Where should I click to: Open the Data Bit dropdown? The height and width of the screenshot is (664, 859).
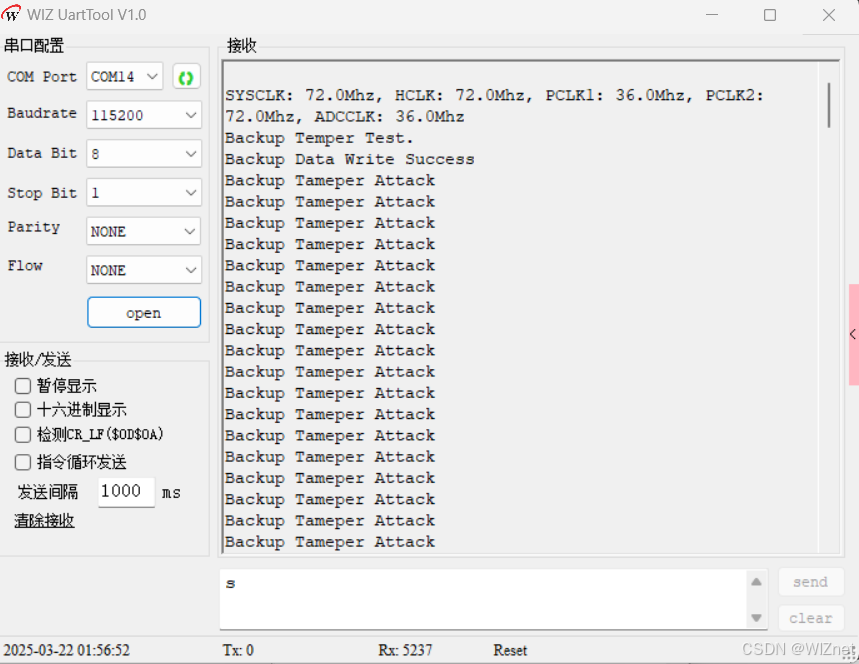[144, 154]
